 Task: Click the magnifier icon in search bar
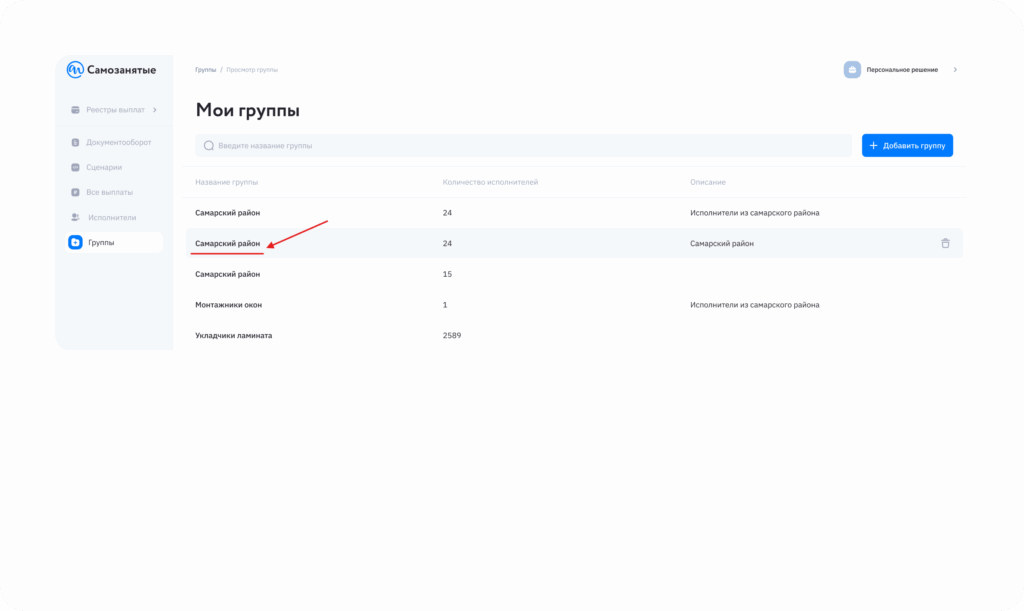pos(209,146)
